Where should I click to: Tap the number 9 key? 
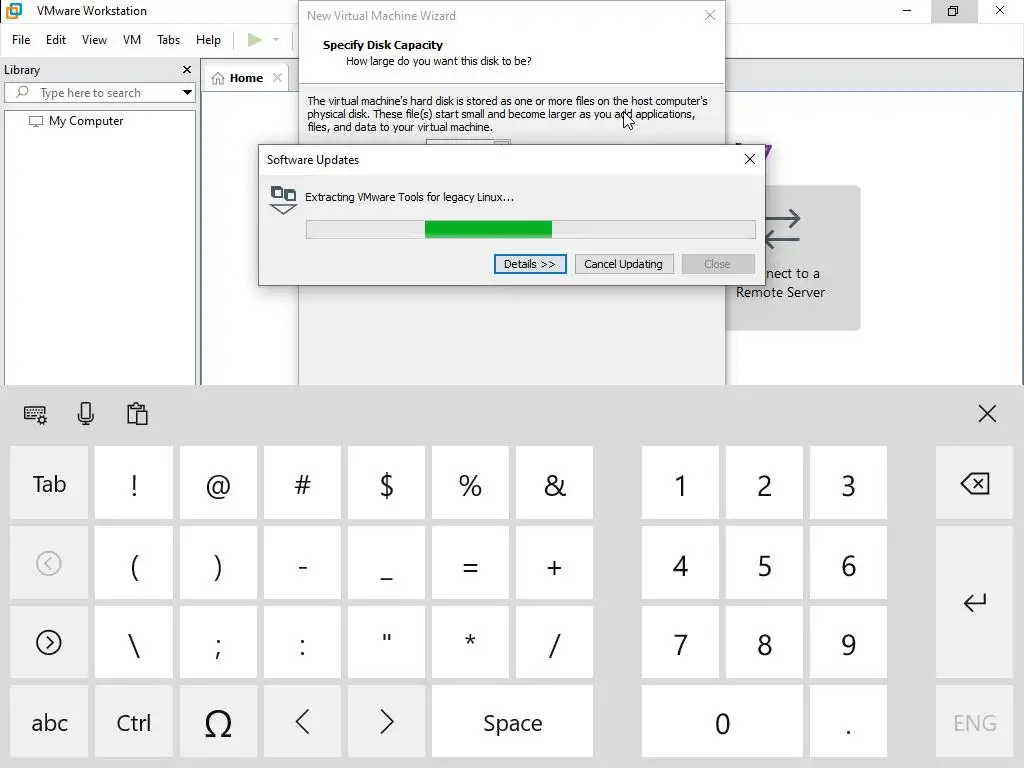[x=848, y=643]
